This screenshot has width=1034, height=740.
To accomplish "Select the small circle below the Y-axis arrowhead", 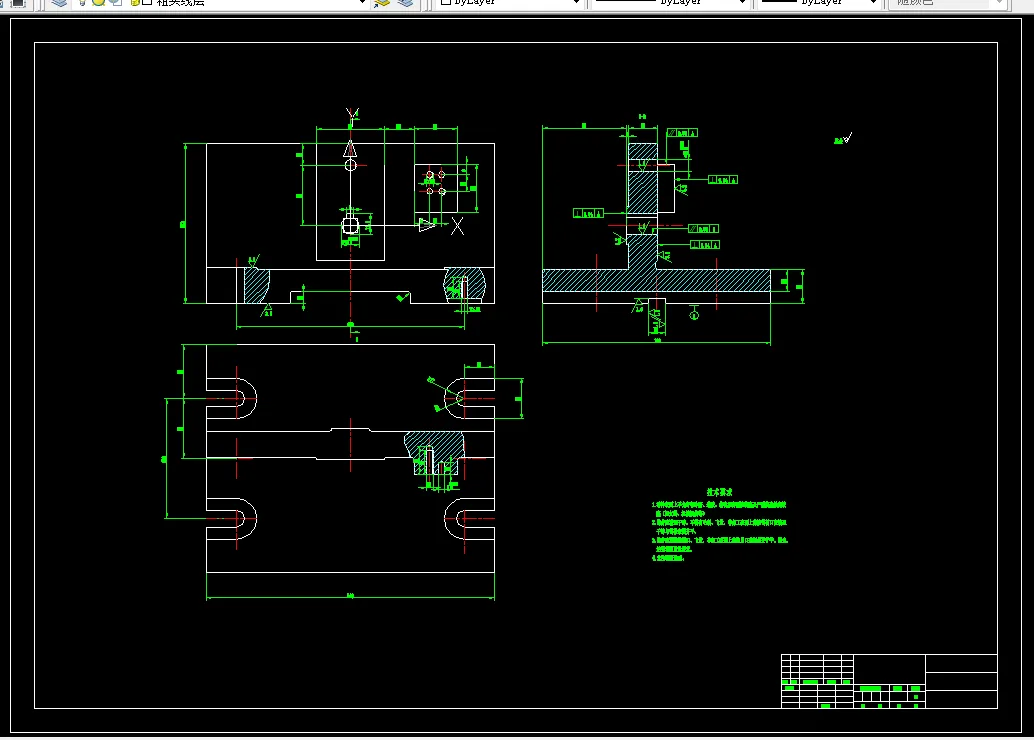I will 350,165.
